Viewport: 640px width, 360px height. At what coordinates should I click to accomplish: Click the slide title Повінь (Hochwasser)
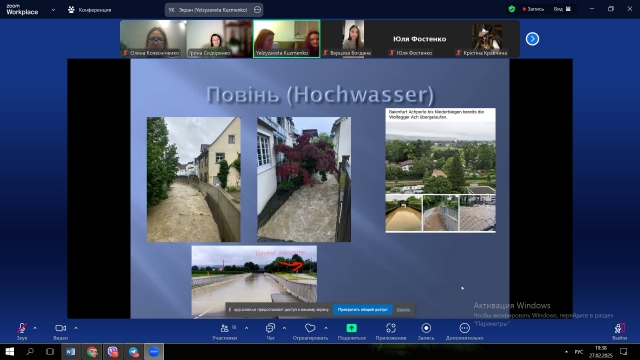pos(320,95)
